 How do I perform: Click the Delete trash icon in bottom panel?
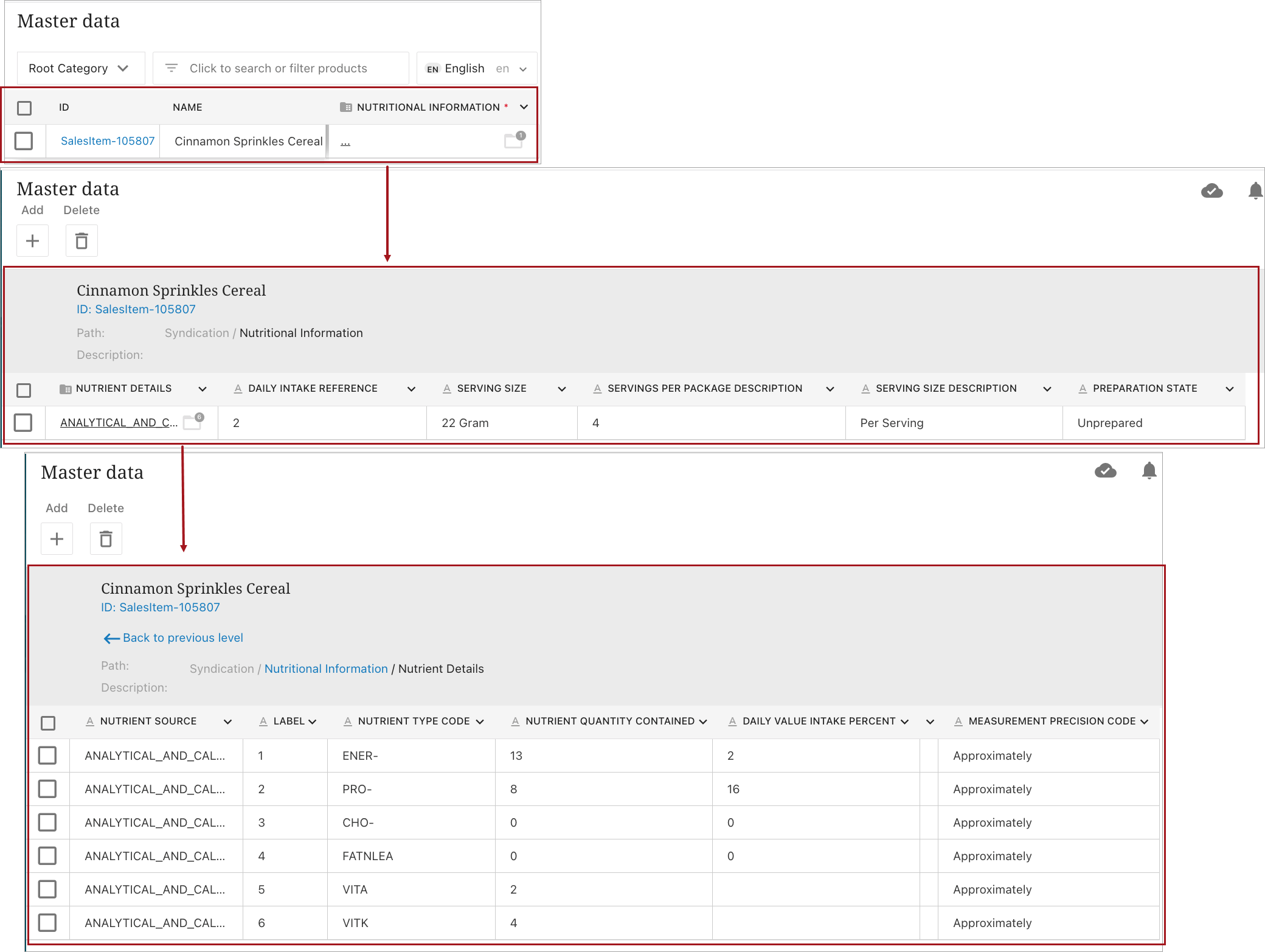(x=106, y=539)
